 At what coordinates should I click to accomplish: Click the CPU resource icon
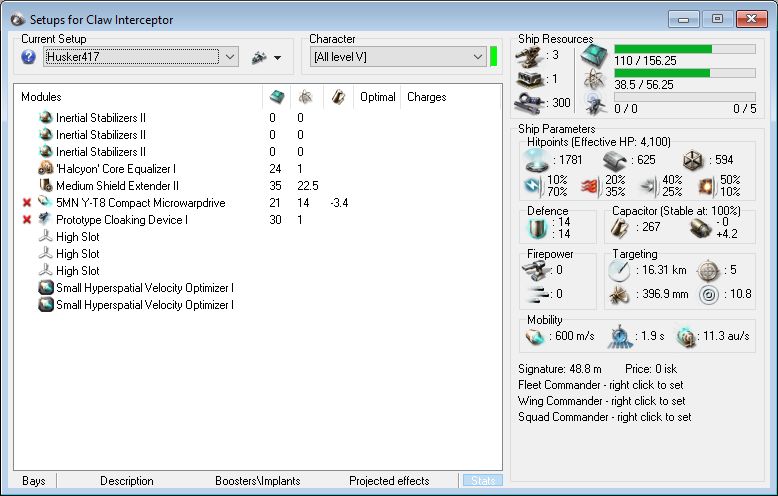(x=594, y=56)
